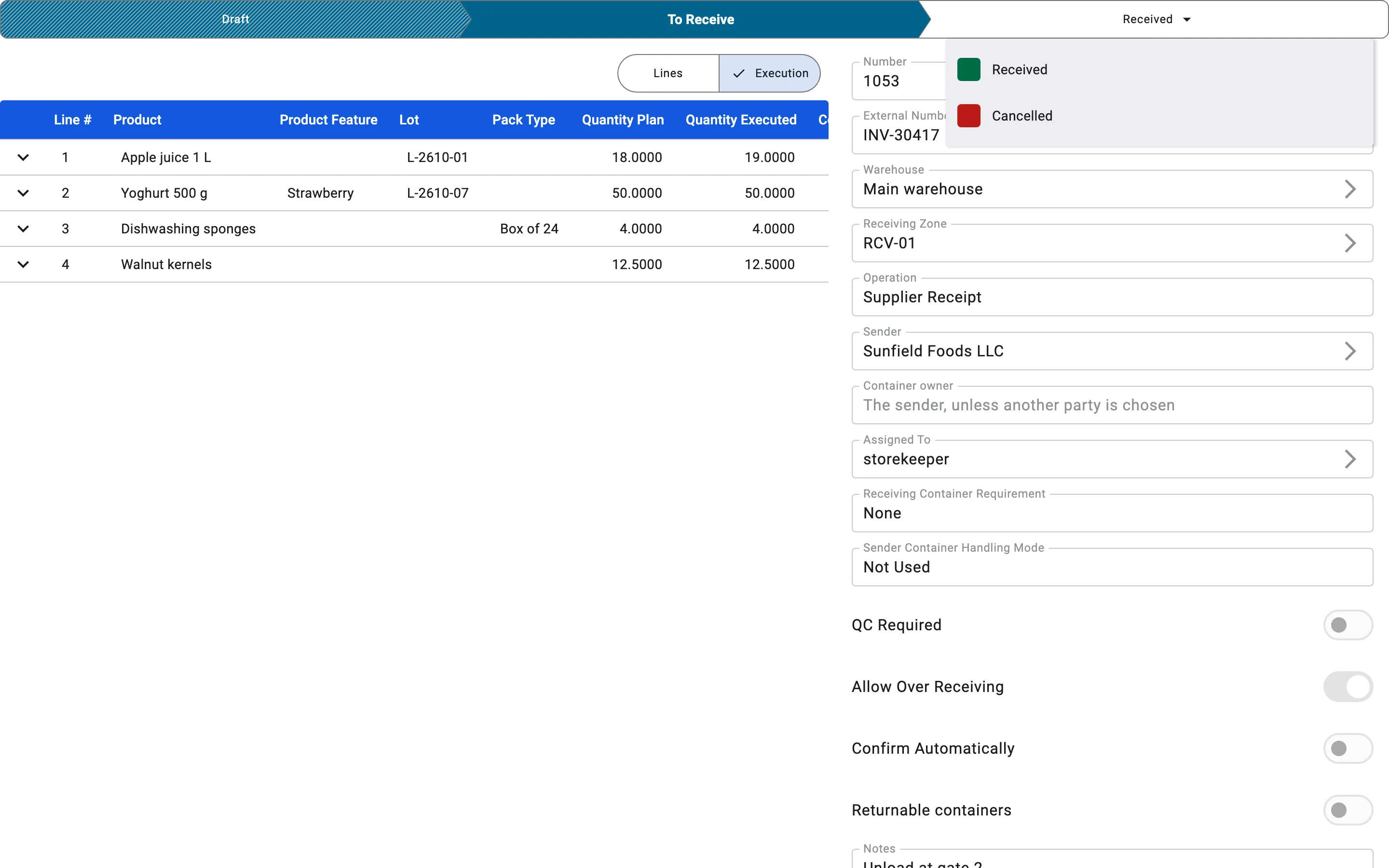Select the Execution view tab
Screen dimensions: 1389x868
pyautogui.click(x=770, y=73)
